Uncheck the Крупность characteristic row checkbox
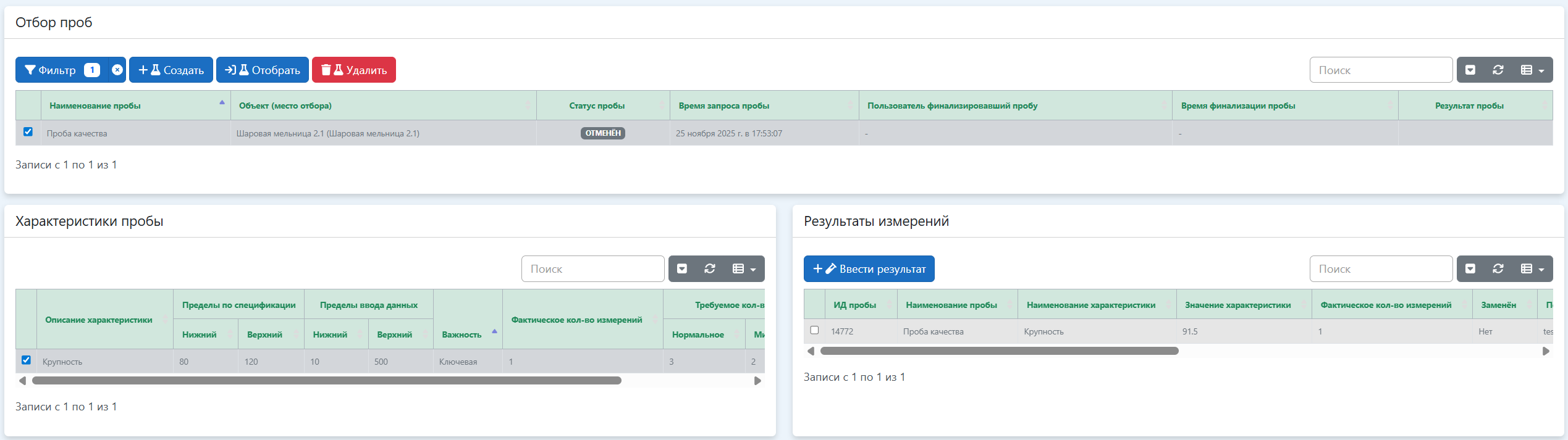The width and height of the screenshot is (1568, 440). 26,360
